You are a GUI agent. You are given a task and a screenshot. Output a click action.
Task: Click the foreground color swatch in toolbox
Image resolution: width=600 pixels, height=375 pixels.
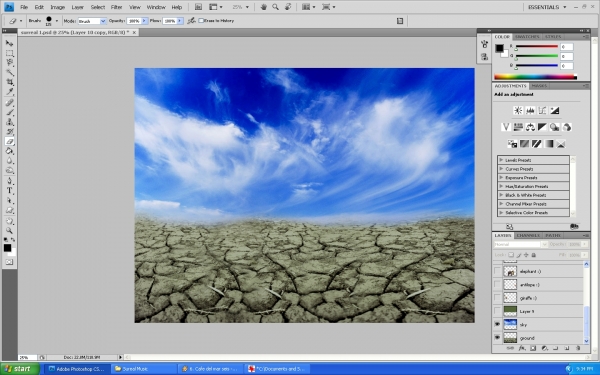pyautogui.click(x=7, y=248)
